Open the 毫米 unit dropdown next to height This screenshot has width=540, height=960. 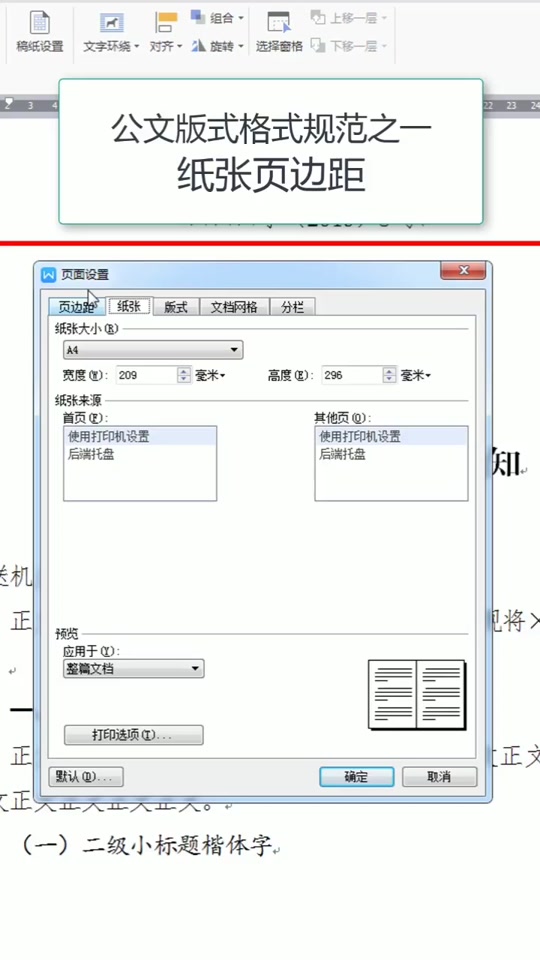tap(416, 375)
